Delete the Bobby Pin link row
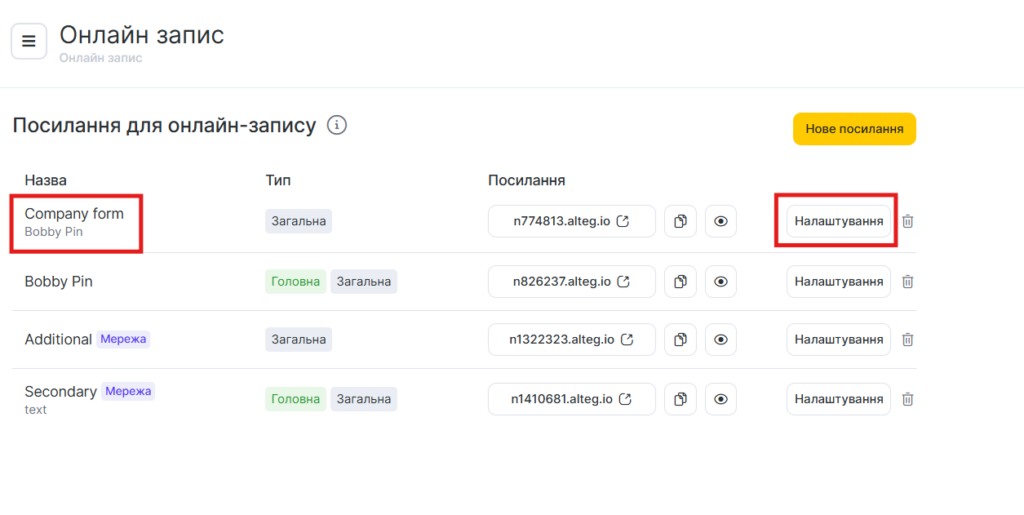1024x515 pixels. coord(908,282)
